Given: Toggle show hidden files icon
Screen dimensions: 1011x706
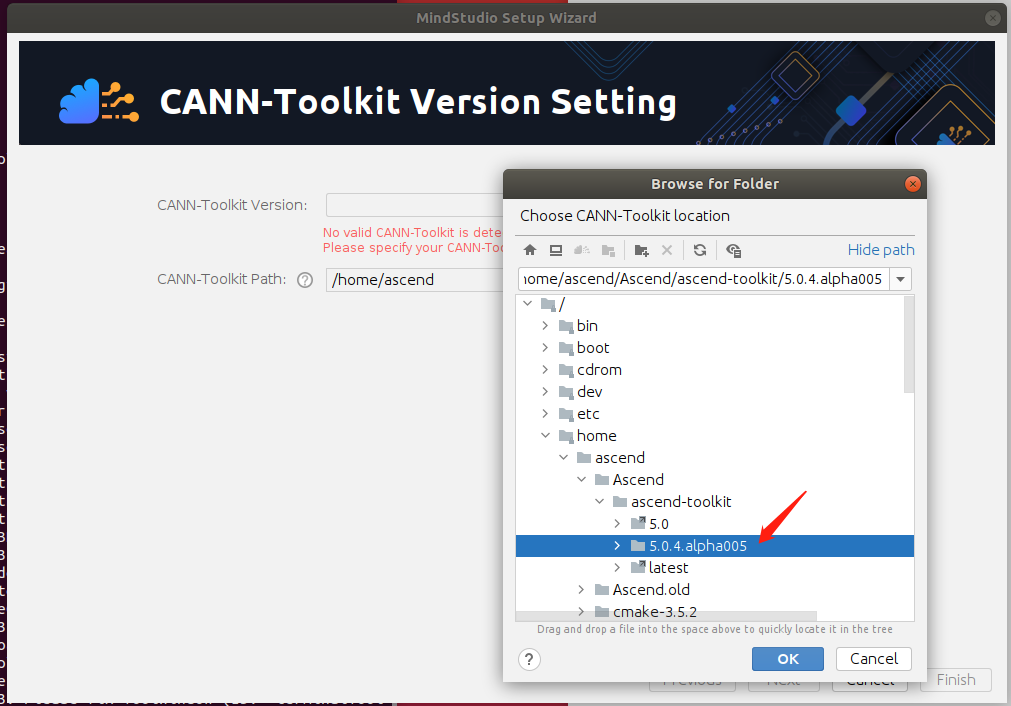Looking at the screenshot, I should pos(733,250).
